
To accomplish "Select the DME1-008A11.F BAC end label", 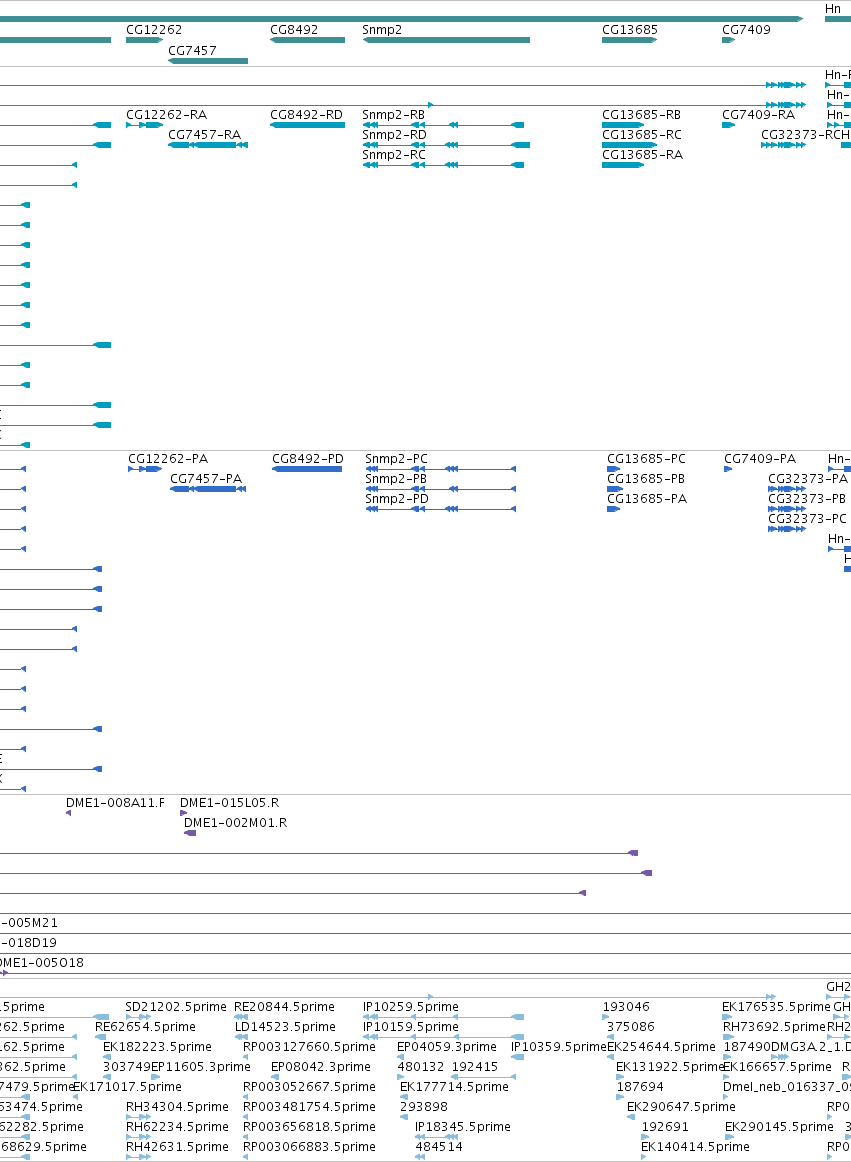I will point(116,803).
